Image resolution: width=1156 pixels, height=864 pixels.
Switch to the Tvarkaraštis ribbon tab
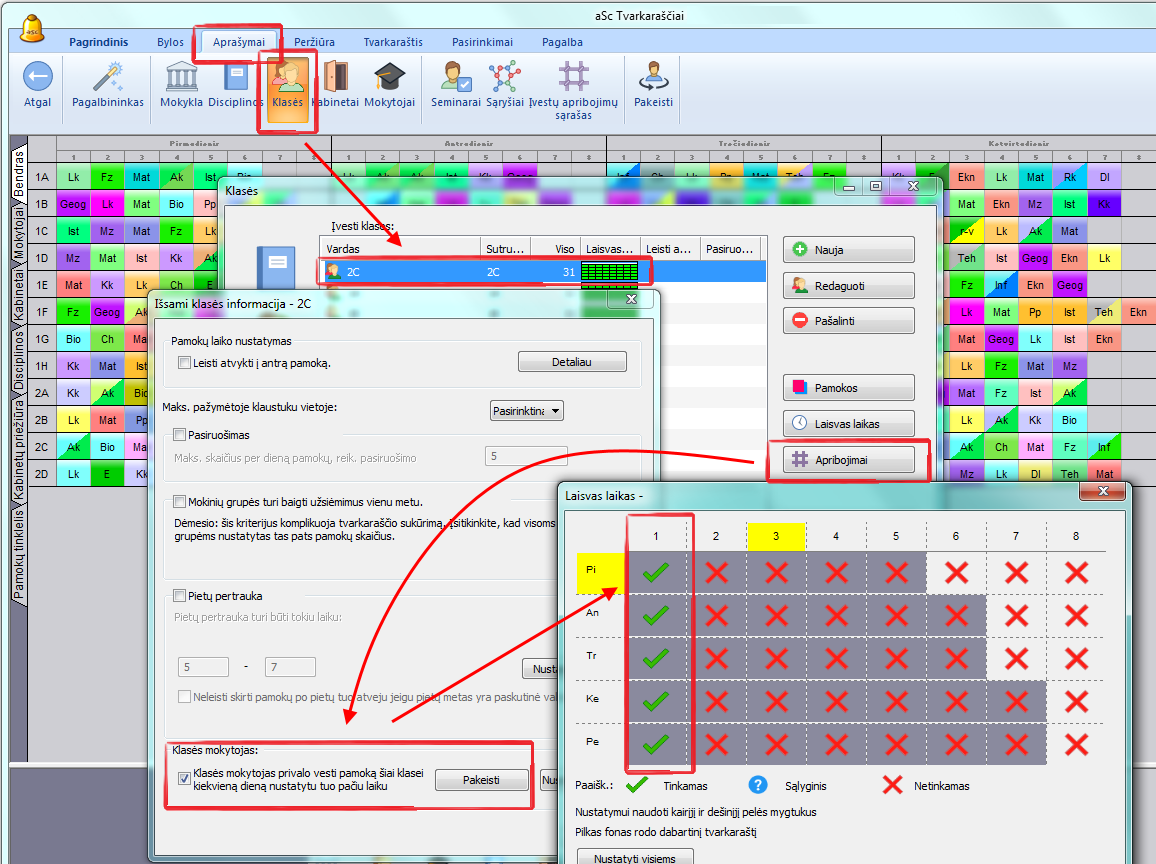click(393, 42)
